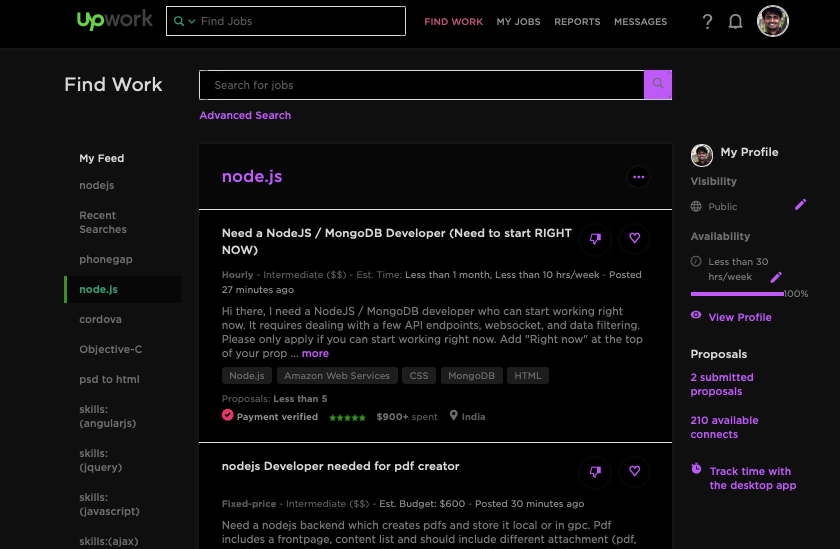Screen dimensions: 840x549
Task: Open the Messages menu item
Action: click(x=640, y=22)
